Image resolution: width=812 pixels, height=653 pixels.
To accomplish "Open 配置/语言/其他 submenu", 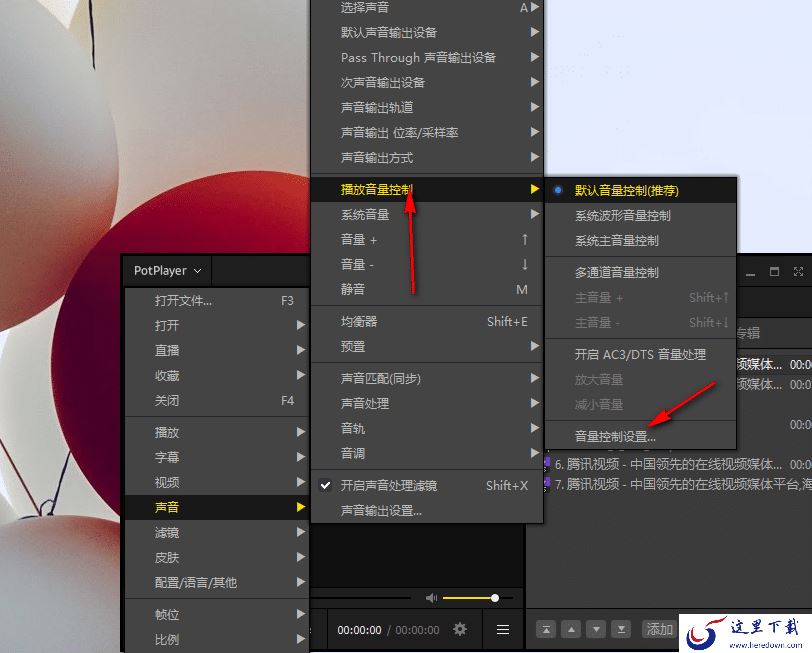I will (x=218, y=583).
